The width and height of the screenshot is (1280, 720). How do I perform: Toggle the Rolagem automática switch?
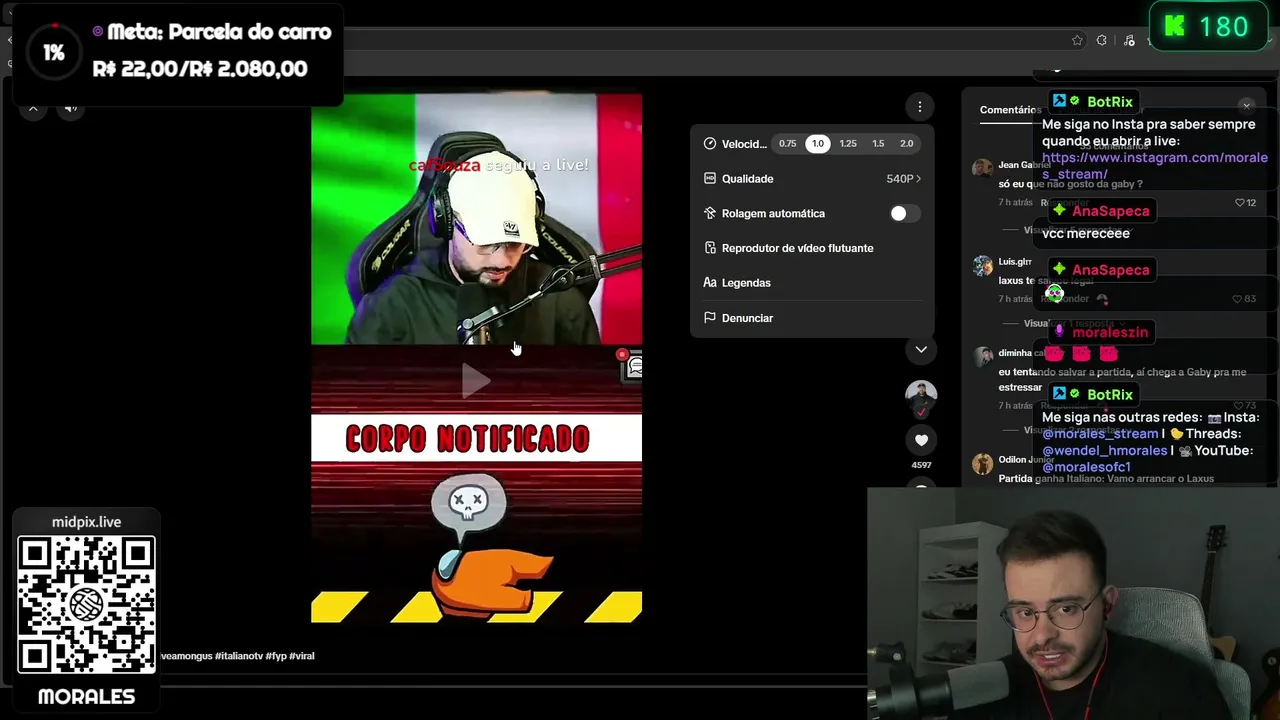coord(904,213)
